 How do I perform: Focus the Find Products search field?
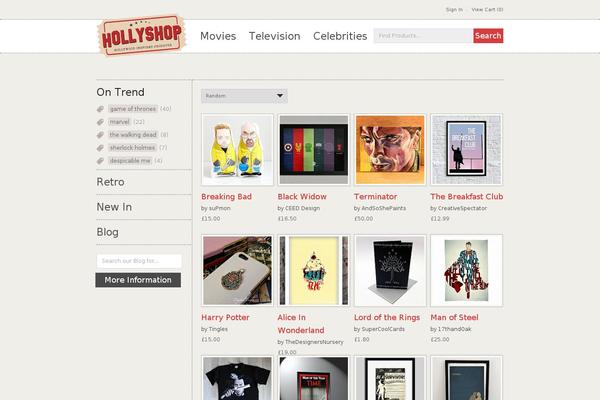click(423, 36)
